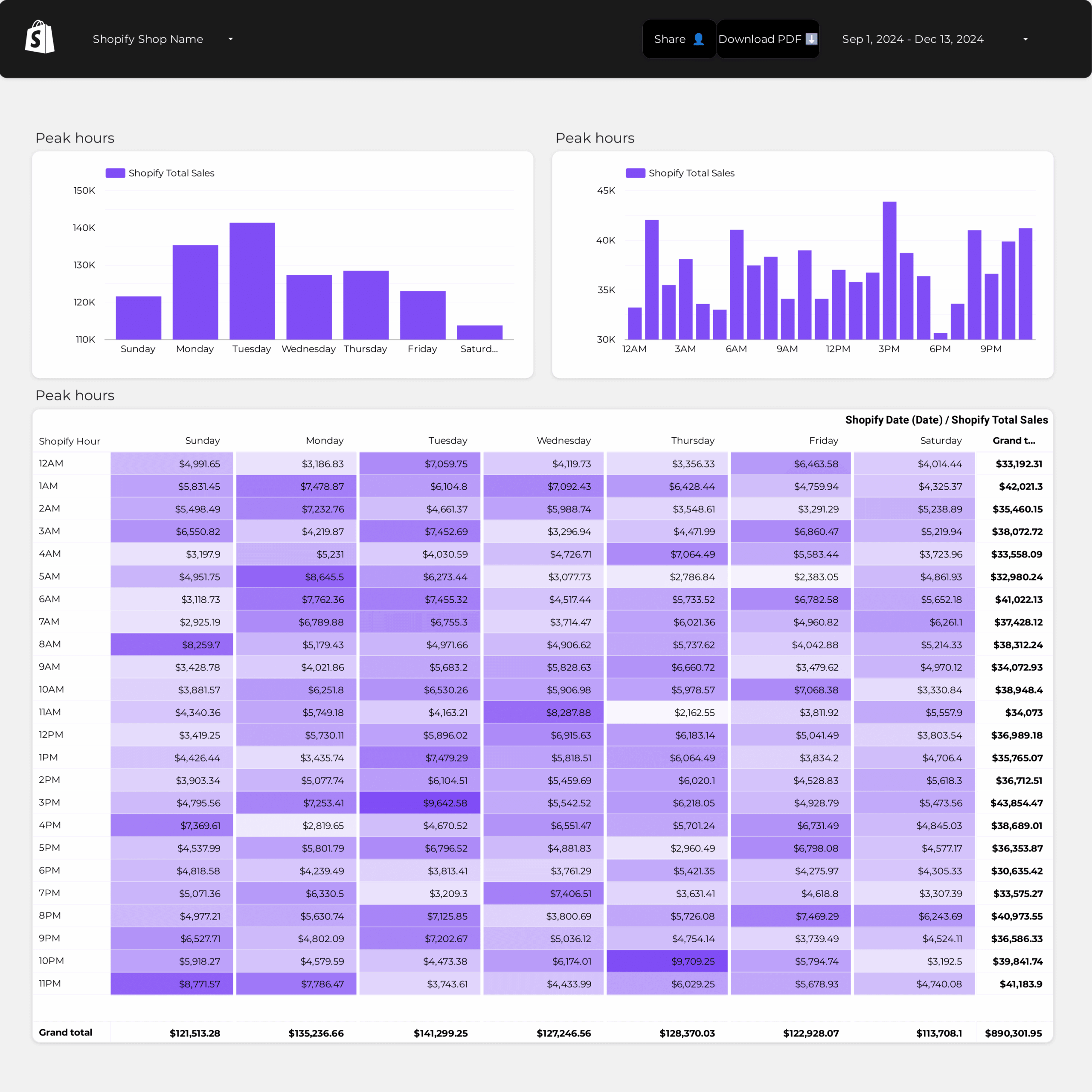Screen dimensions: 1092x1092
Task: Click the Download PDF arrow icon
Action: [x=811, y=39]
